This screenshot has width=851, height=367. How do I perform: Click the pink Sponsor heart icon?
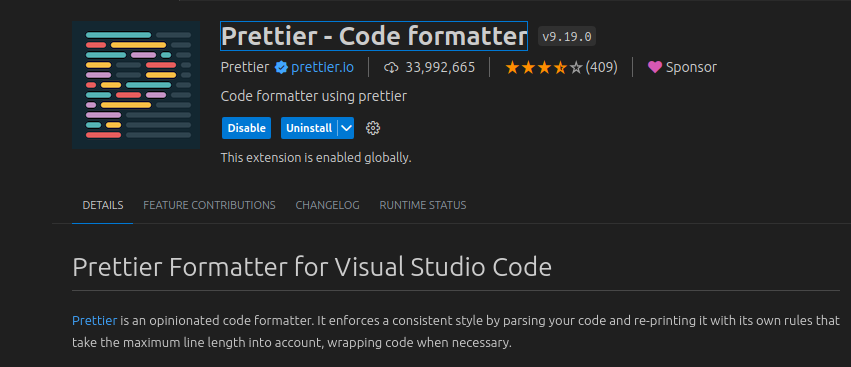(x=655, y=67)
